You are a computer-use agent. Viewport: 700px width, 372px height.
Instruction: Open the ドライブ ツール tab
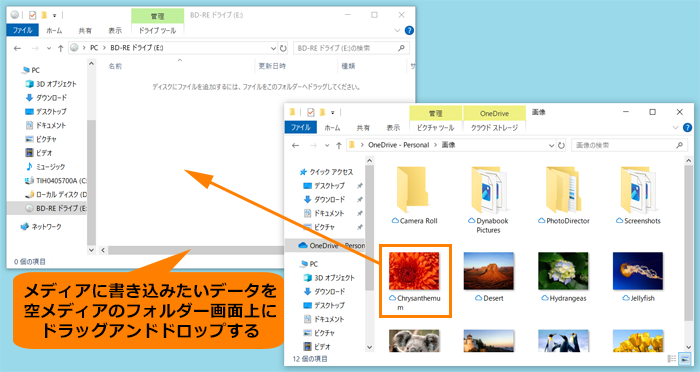pos(157,30)
